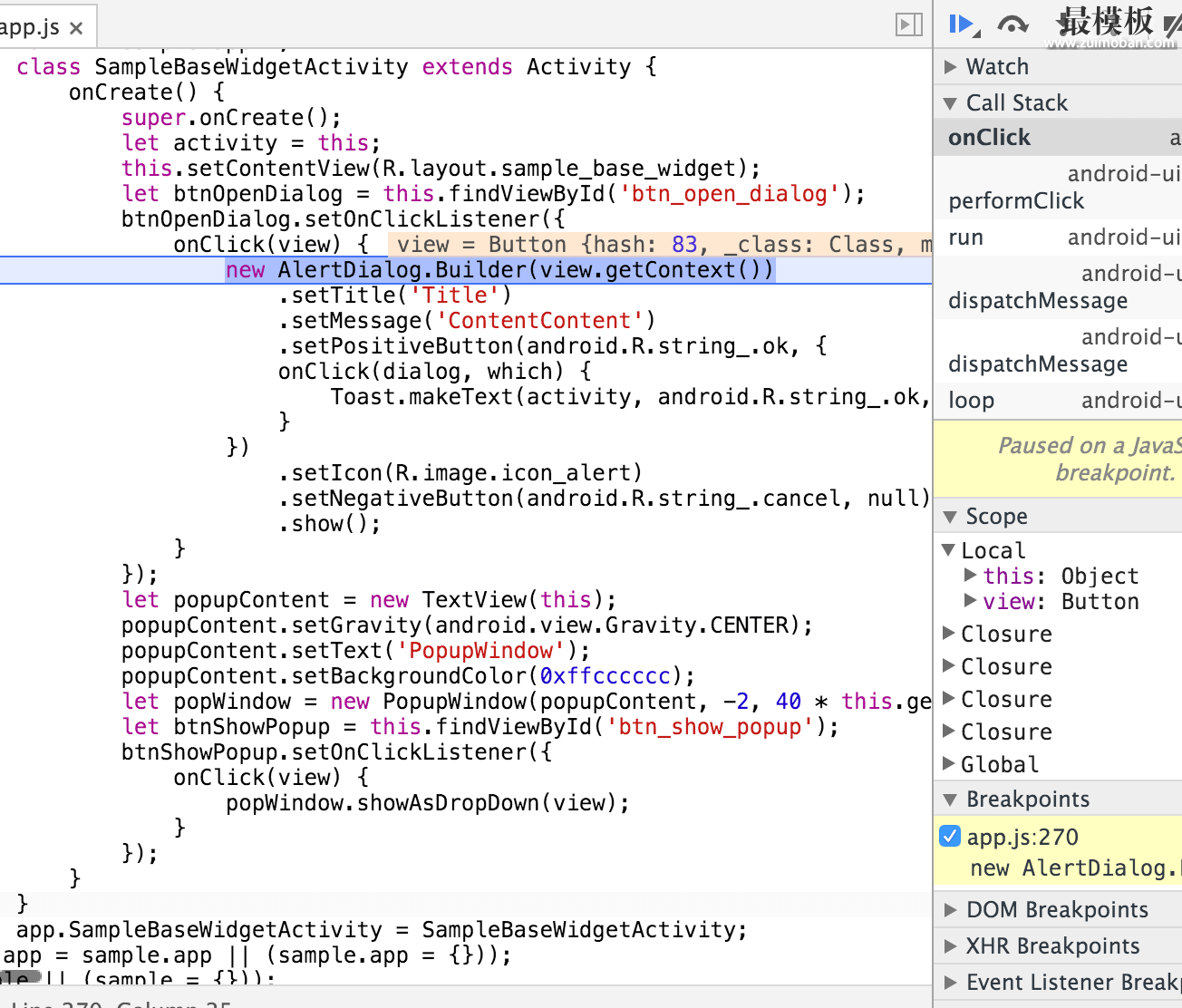Uncheck the app.js:270 breakpoint checkbox
The height and width of the screenshot is (1008, 1182).
[950, 836]
